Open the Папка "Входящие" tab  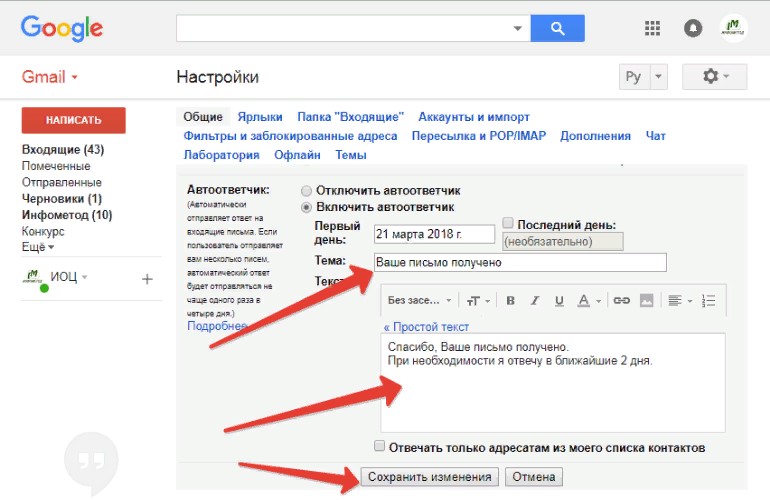(351, 117)
